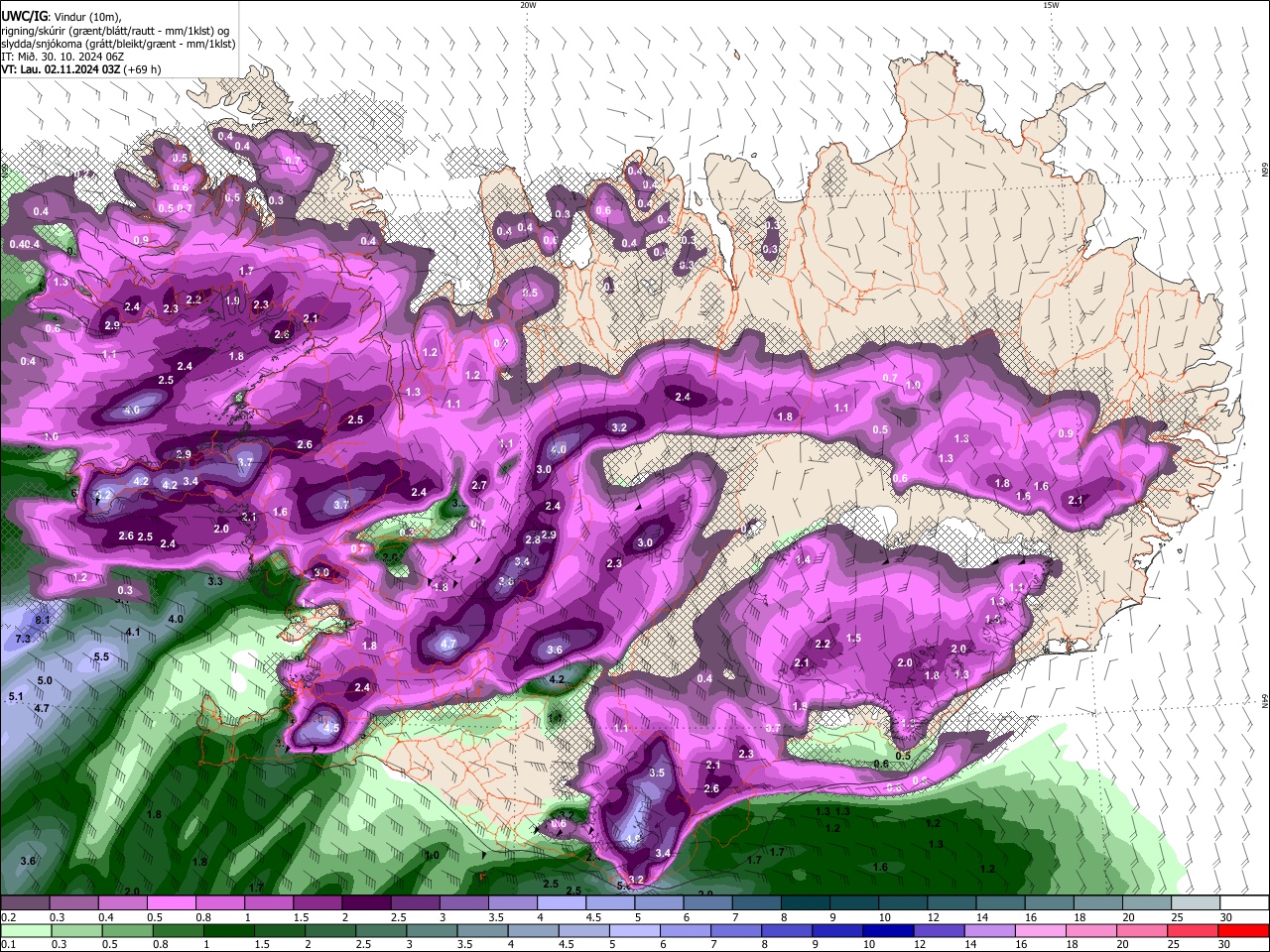Click the '0.2' legend label
Viewport: 1270px width, 952px height.
(x=8, y=917)
